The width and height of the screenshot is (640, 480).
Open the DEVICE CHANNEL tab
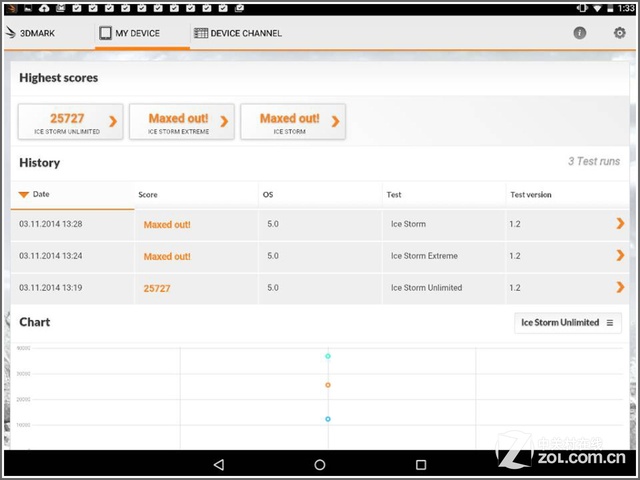tap(238, 33)
